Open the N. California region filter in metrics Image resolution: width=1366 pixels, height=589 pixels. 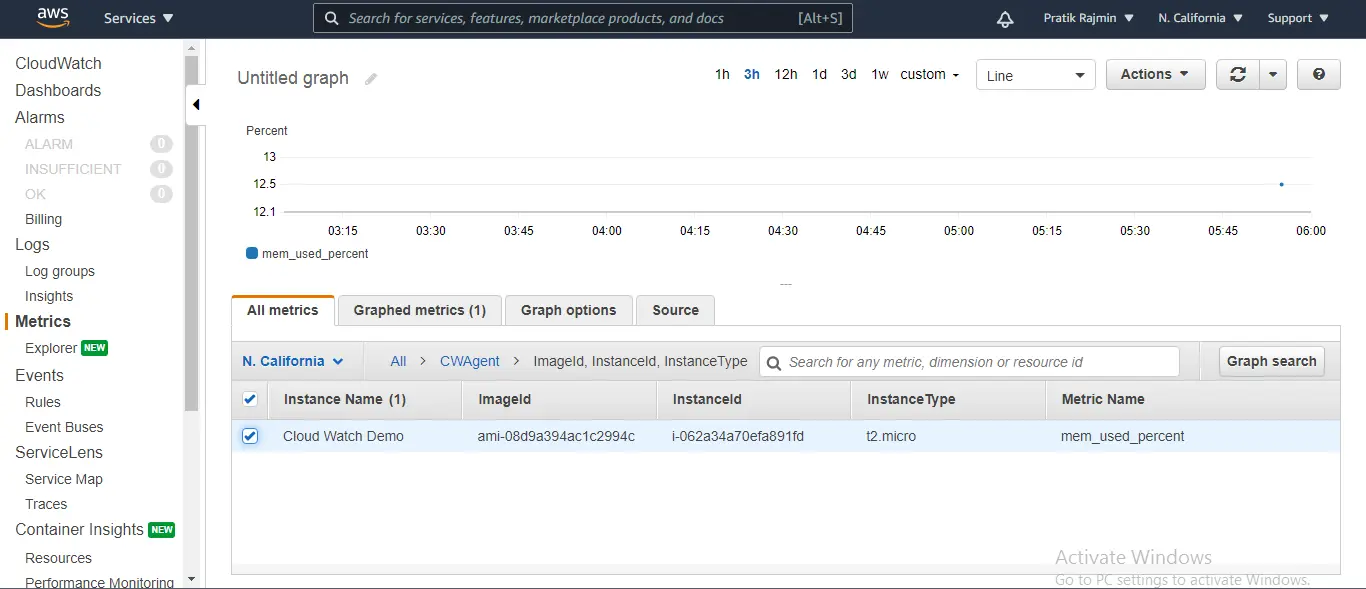[293, 361]
